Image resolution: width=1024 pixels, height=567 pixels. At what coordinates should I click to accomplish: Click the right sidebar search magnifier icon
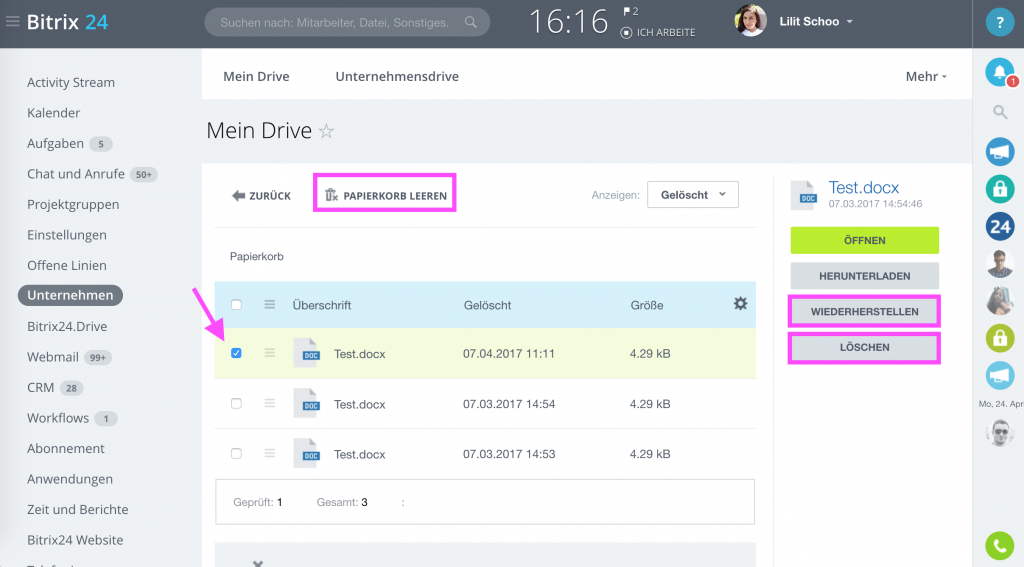(x=1000, y=112)
